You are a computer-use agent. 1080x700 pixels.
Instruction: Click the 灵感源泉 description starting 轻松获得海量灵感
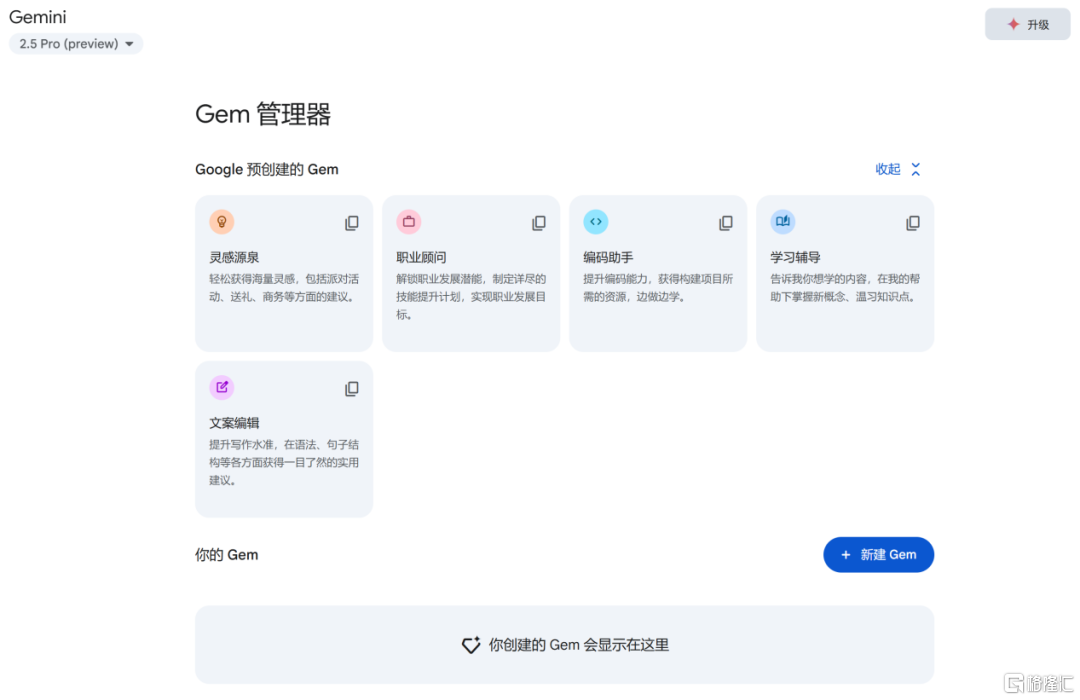(x=284, y=288)
